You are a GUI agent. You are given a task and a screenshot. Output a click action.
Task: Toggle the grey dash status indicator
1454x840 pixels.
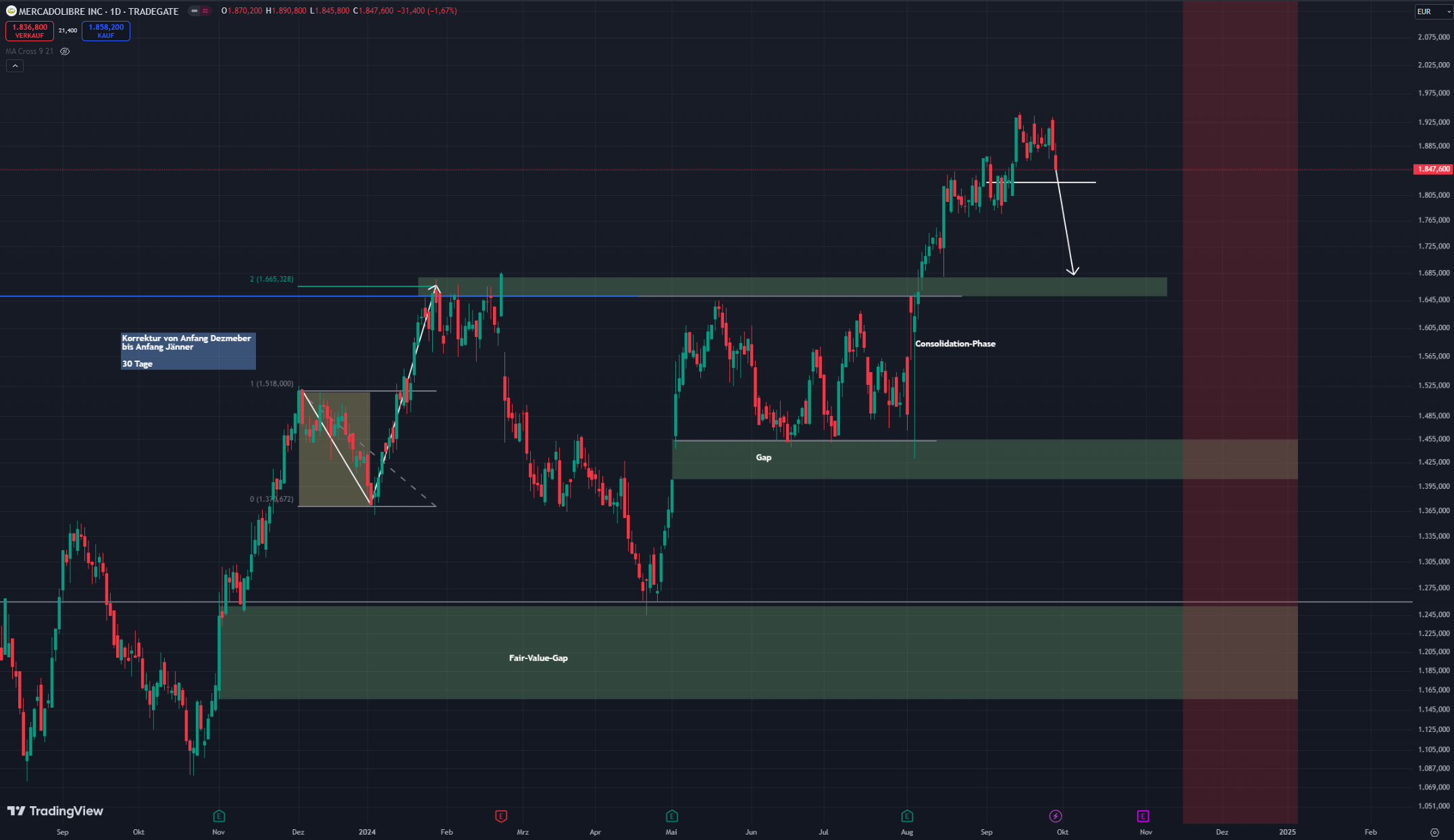point(194,11)
